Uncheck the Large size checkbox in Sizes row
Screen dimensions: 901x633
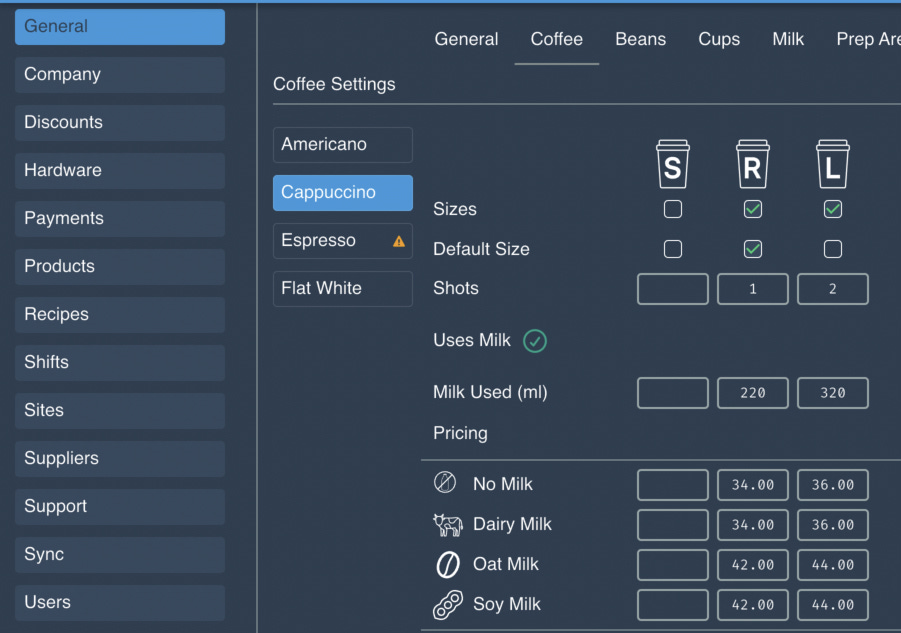point(833,209)
